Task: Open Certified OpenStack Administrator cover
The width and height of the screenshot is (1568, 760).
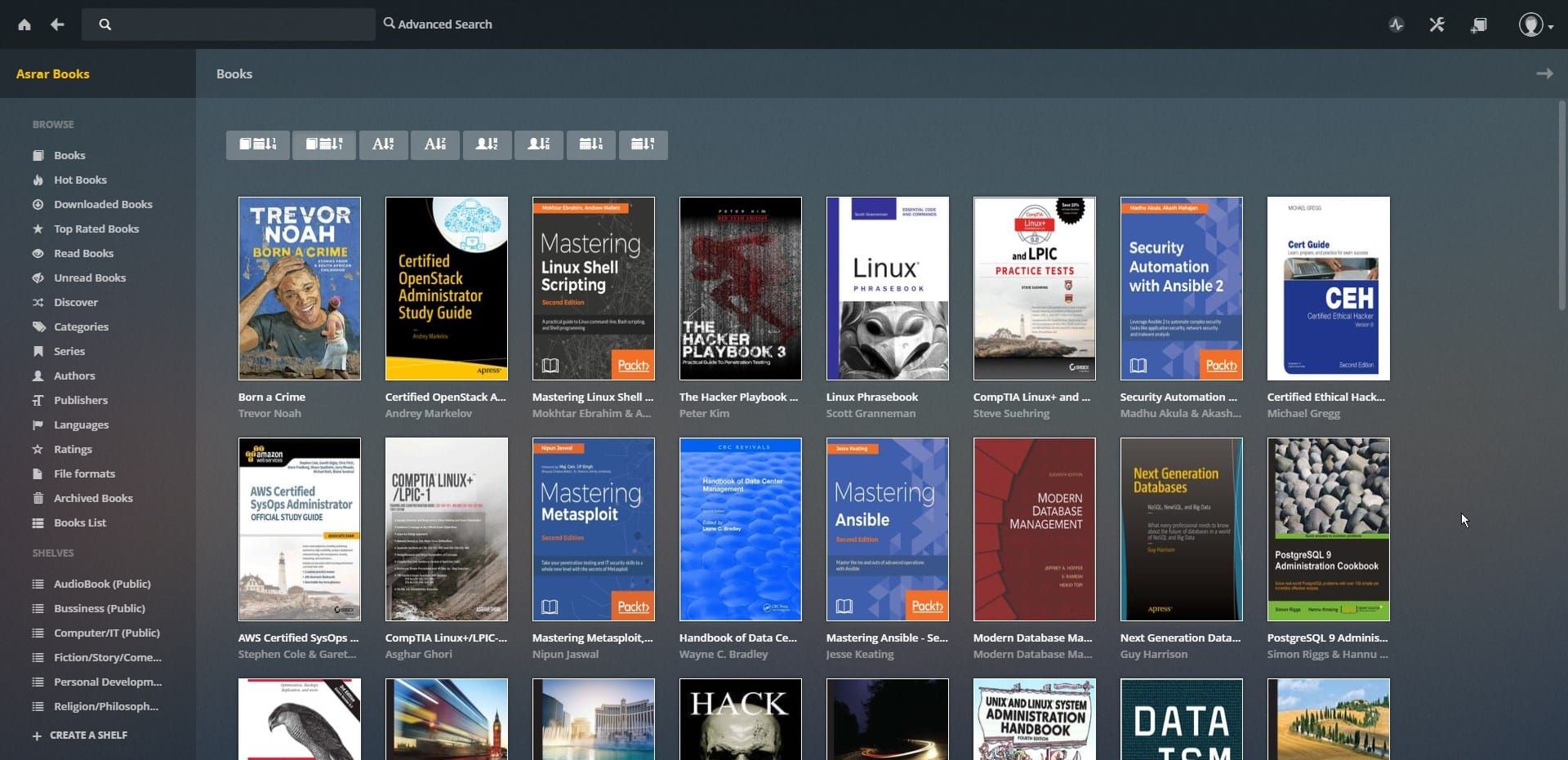Action: click(447, 288)
